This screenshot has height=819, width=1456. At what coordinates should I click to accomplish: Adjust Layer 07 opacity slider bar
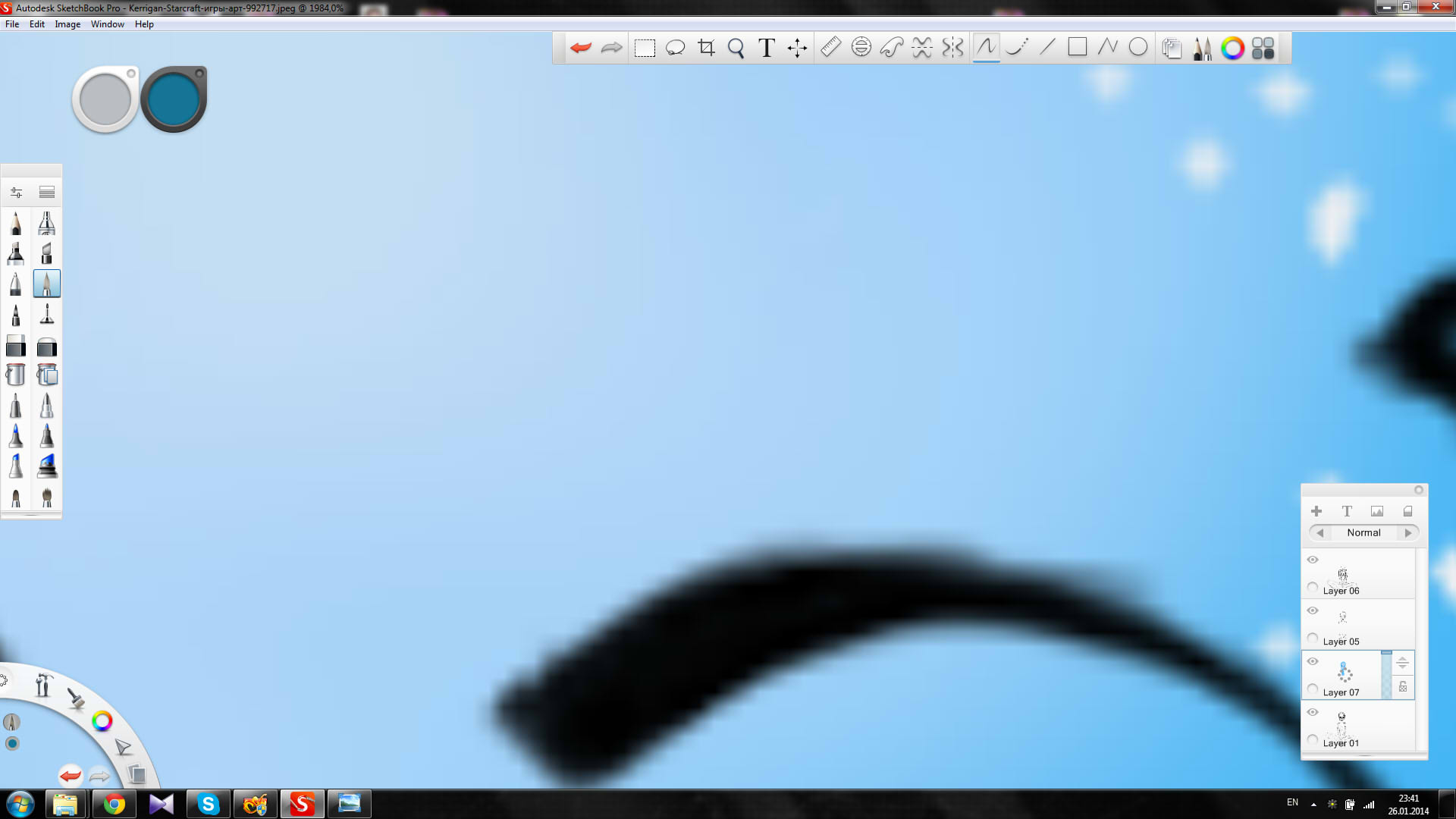click(1386, 675)
